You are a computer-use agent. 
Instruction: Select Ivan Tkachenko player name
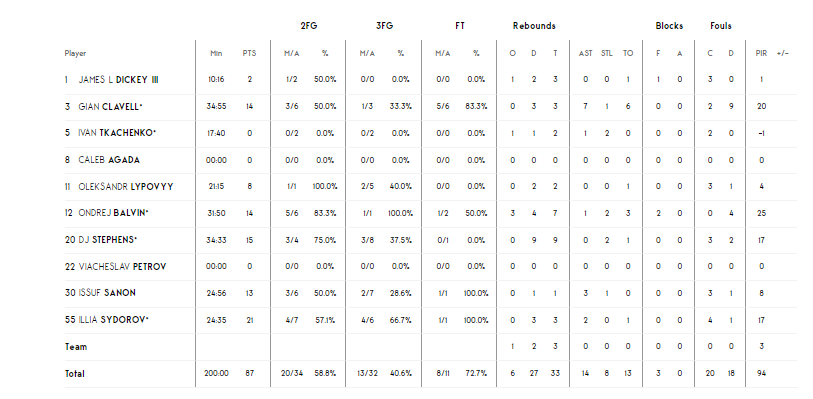click(x=117, y=133)
